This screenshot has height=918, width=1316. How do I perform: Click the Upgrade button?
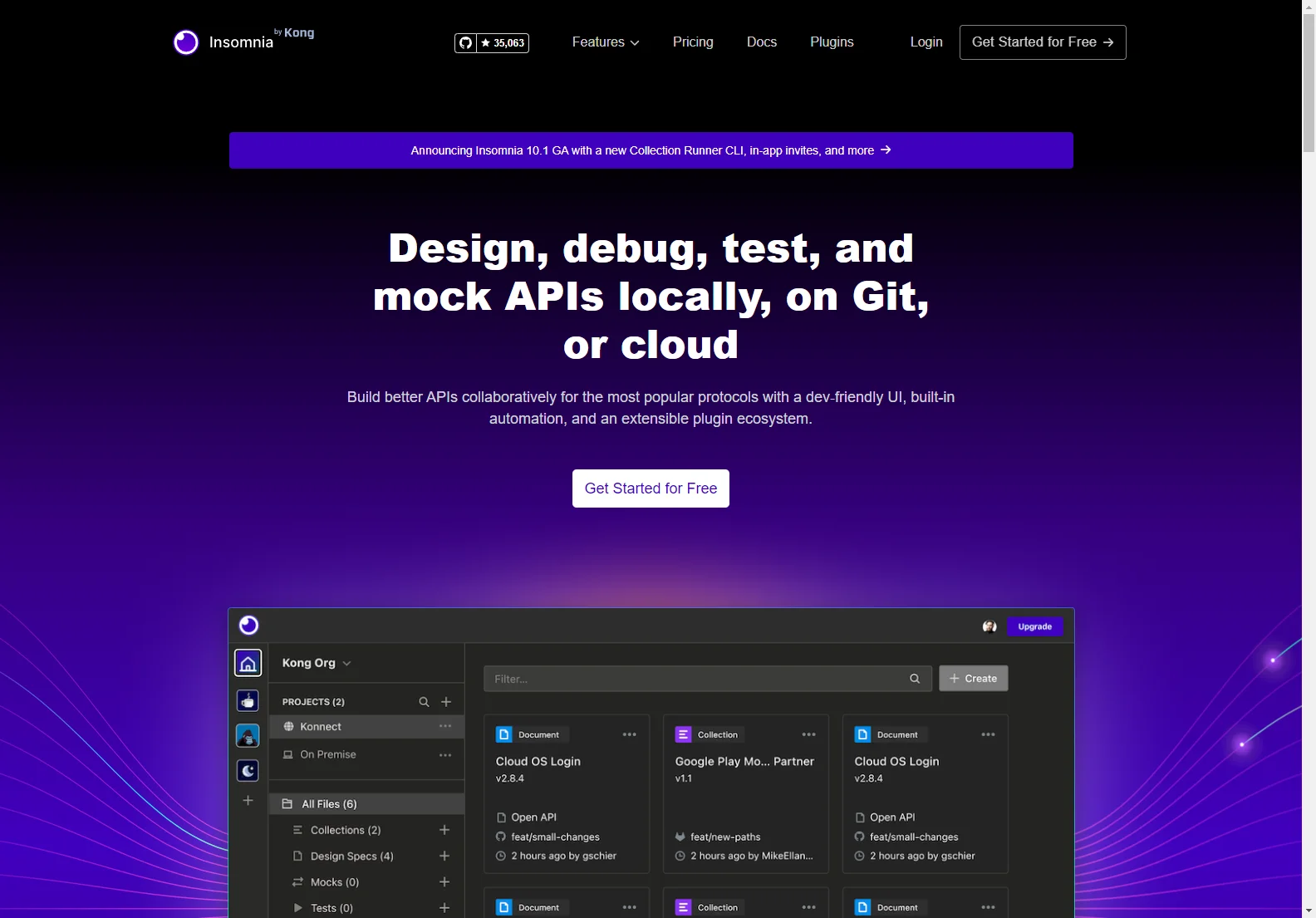(1034, 626)
